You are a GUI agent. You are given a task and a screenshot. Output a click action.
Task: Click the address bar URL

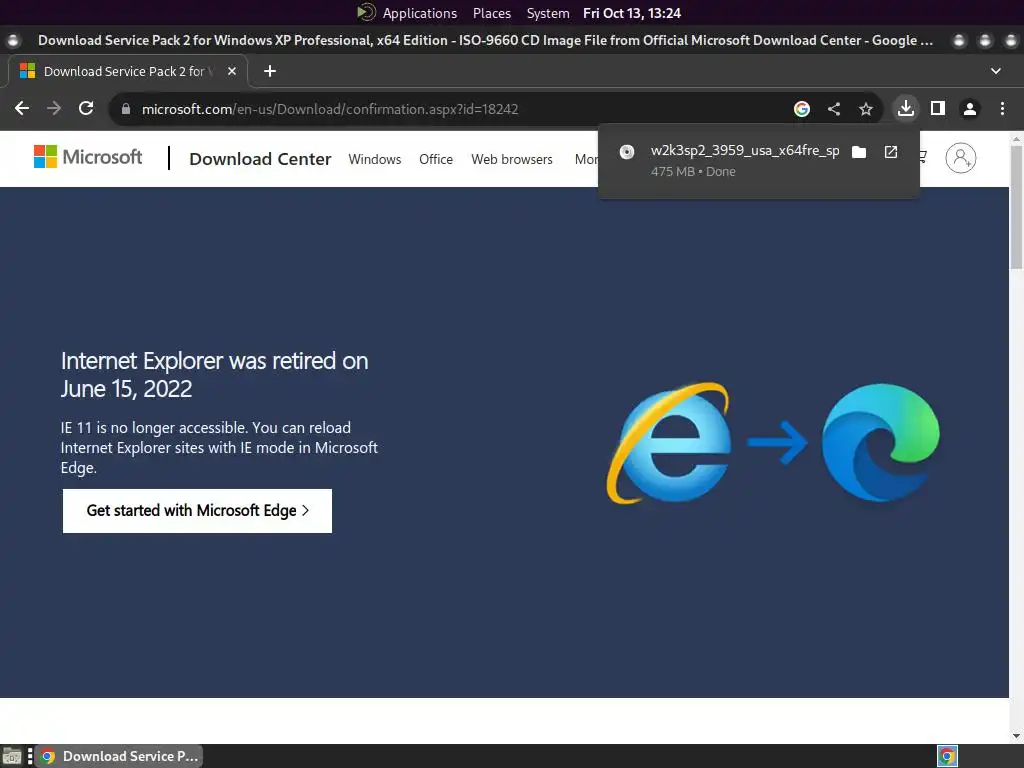[x=330, y=109]
